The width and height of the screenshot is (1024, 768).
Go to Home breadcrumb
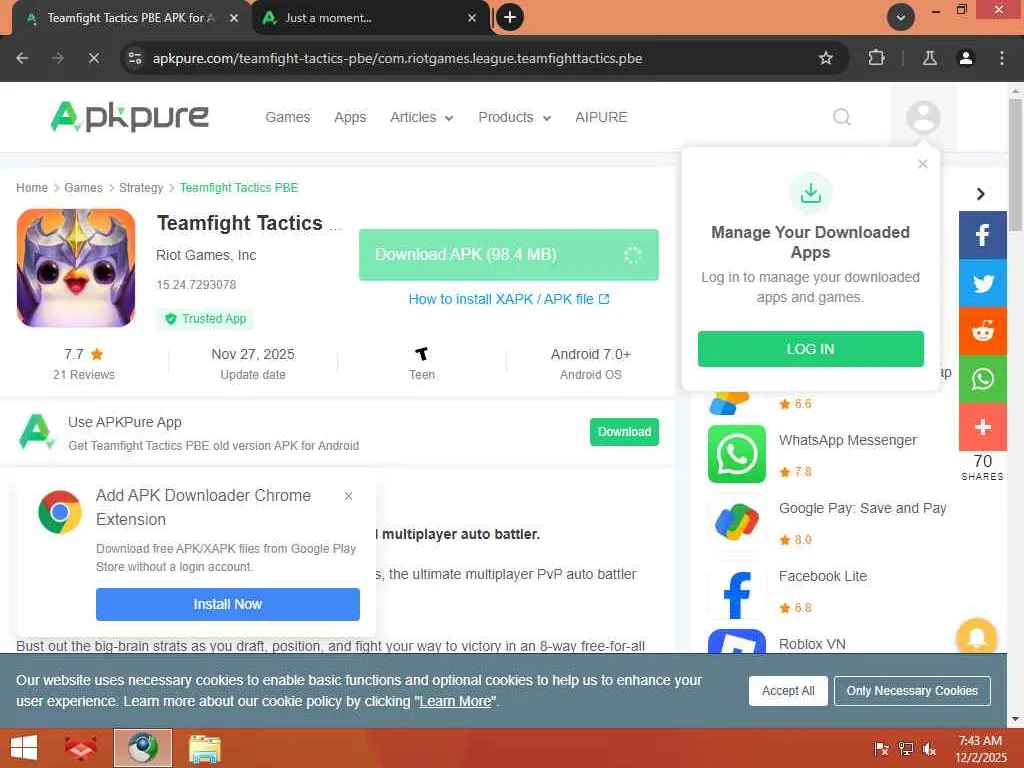click(x=32, y=187)
